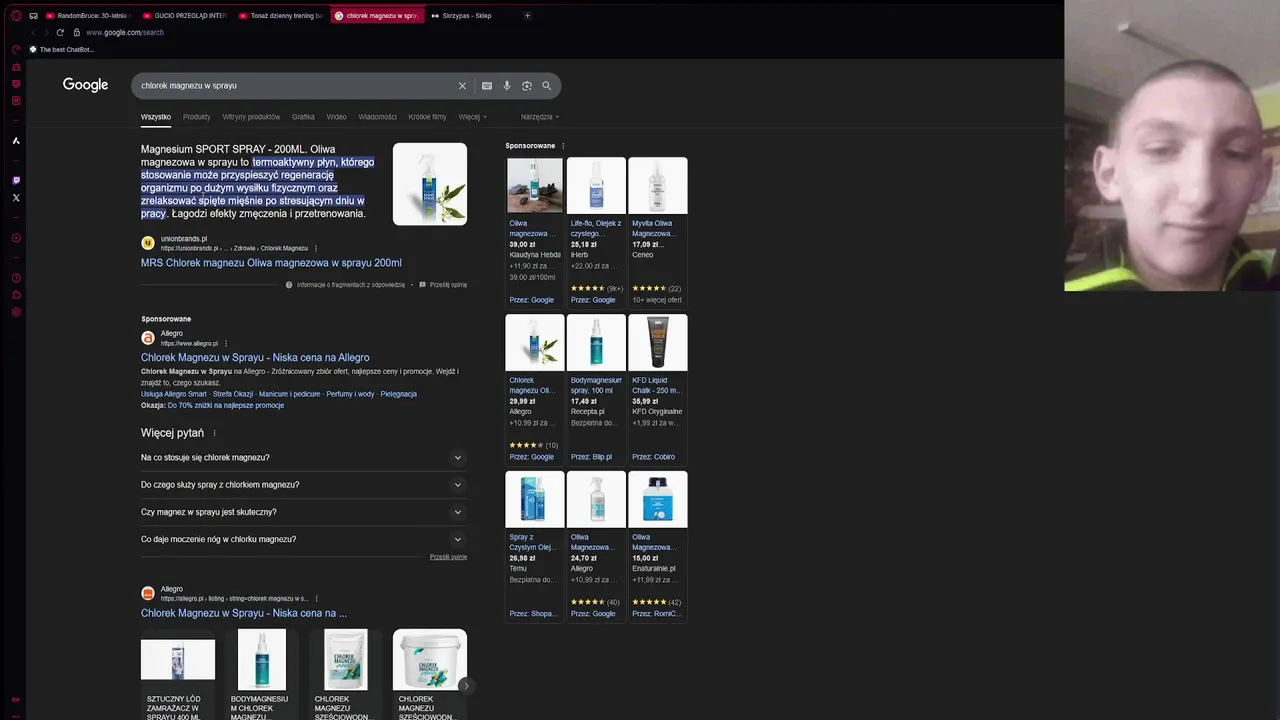Screen dimensions: 1280x720
Task: Open Temu 'Spray z Czystym Olej...' product card
Action: click(x=535, y=545)
